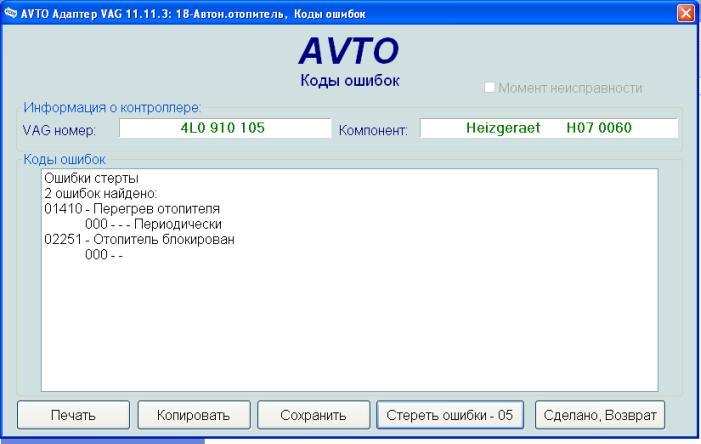The image size is (701, 444).
Task: Select the line 'Ошибки стерты'
Action: (x=91, y=178)
